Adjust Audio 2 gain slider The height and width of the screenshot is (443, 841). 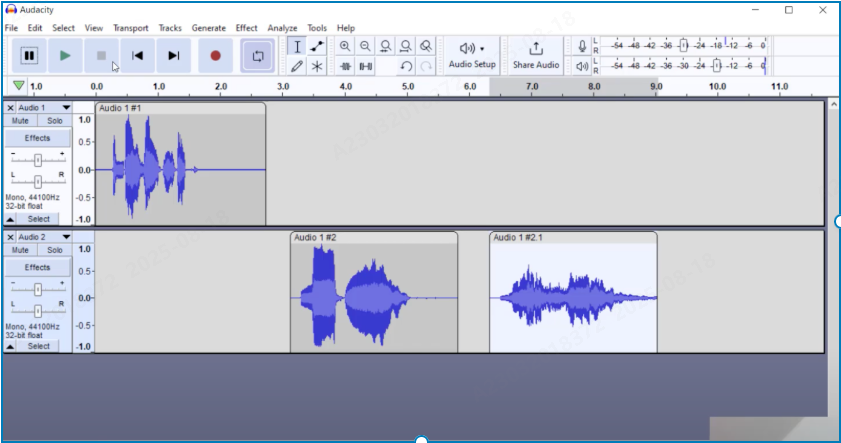(x=38, y=289)
